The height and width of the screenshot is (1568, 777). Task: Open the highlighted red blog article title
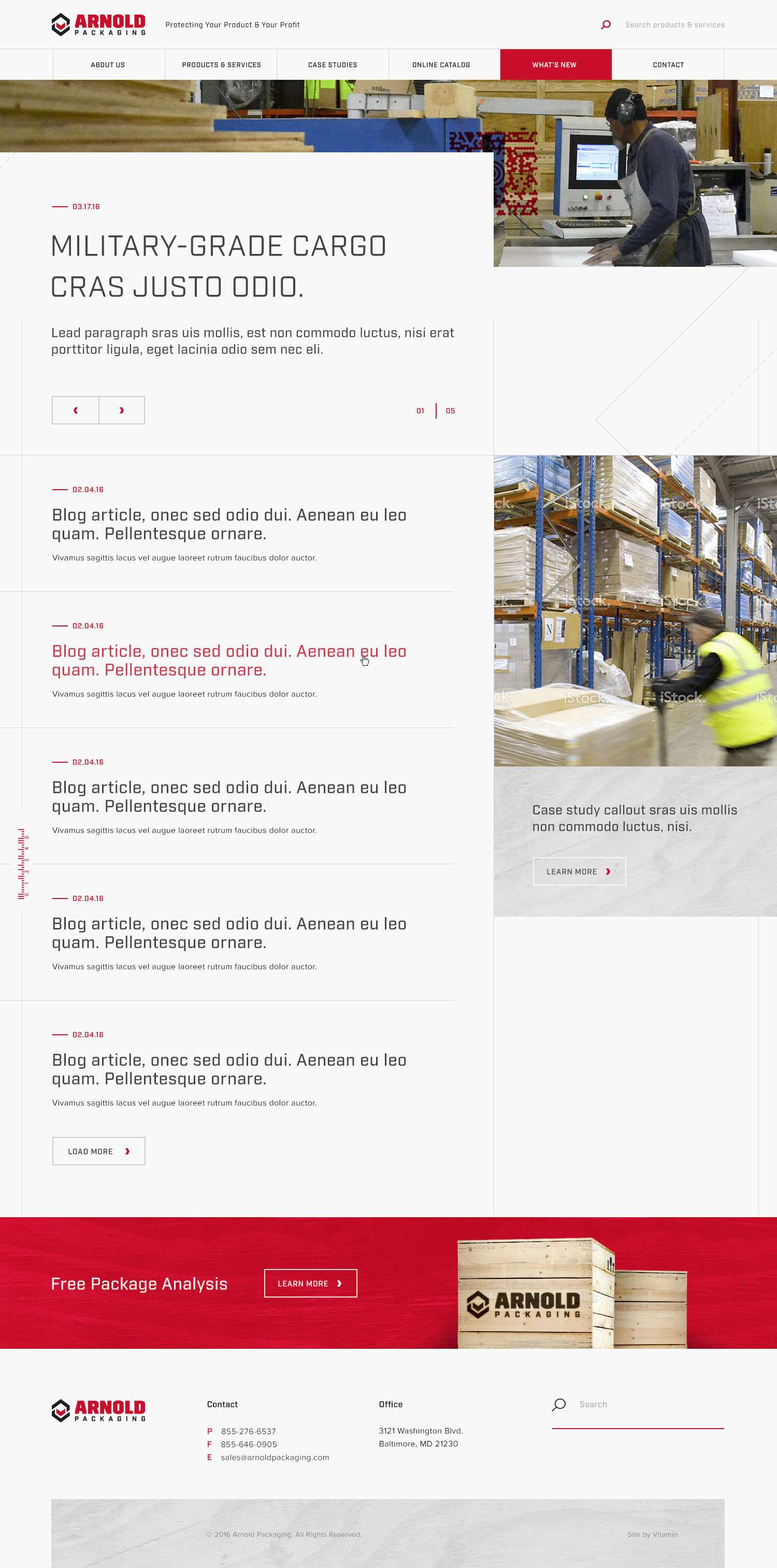229,661
